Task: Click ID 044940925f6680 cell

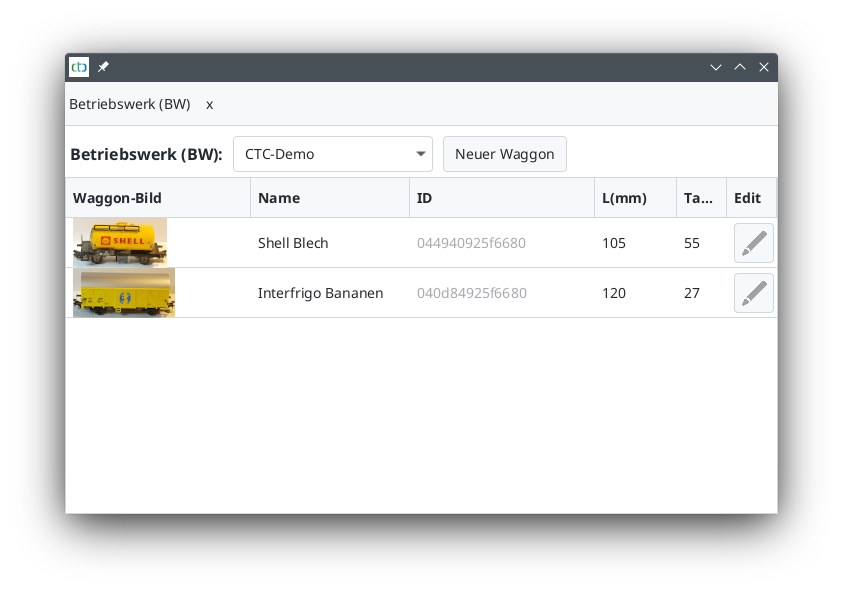Action: point(471,243)
